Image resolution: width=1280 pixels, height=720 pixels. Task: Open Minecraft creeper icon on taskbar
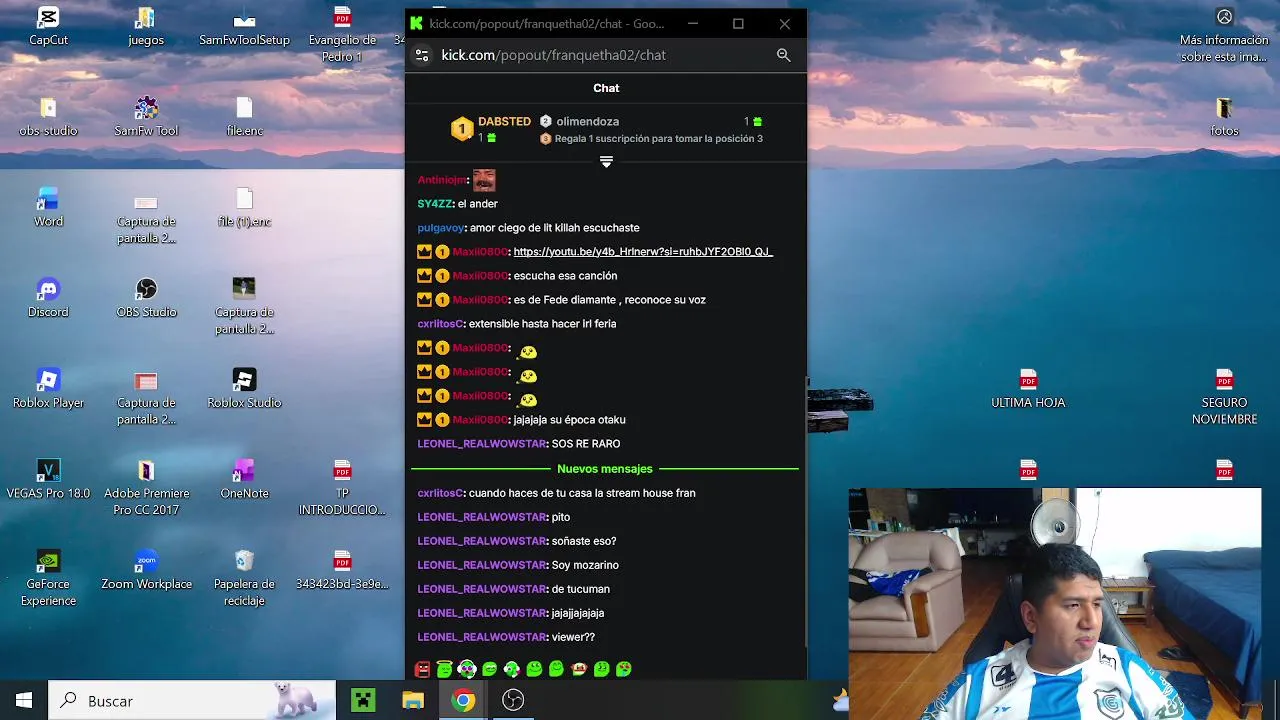click(363, 701)
